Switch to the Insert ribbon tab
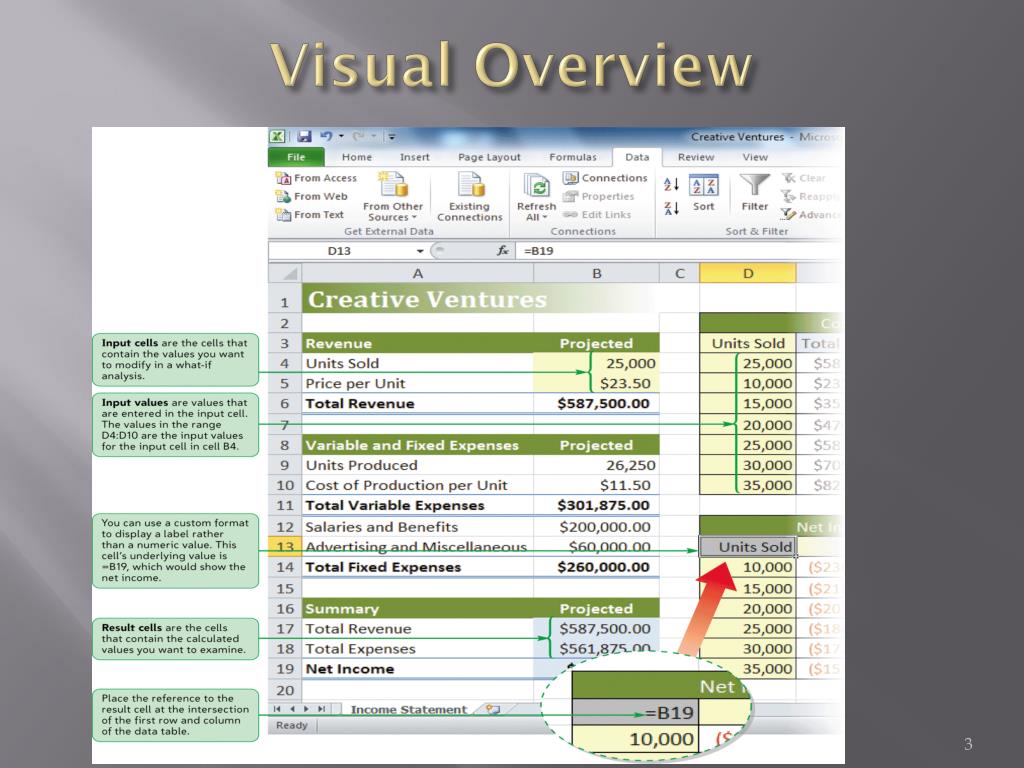 tap(415, 157)
